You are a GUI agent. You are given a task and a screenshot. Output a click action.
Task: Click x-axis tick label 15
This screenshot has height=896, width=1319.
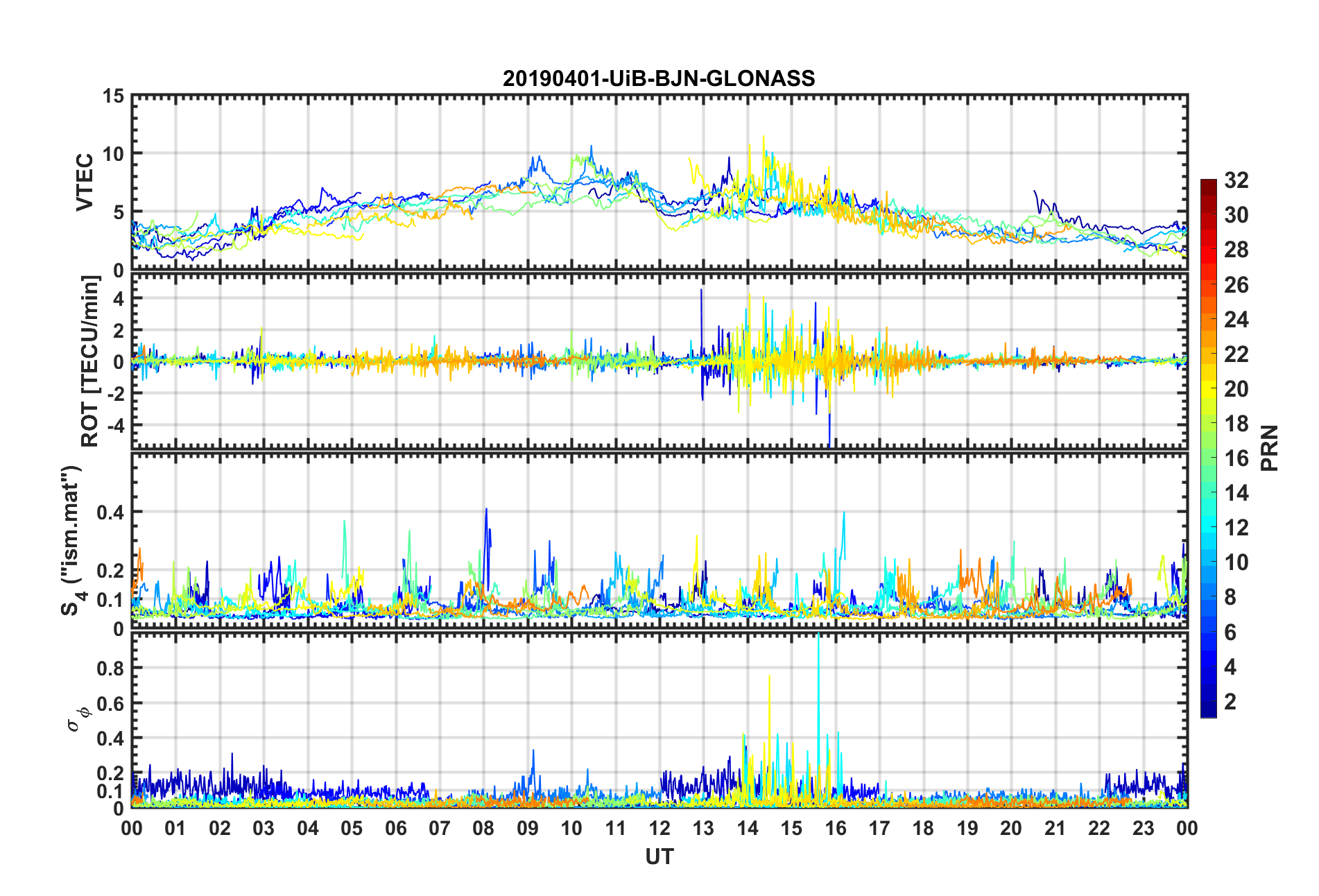click(792, 829)
